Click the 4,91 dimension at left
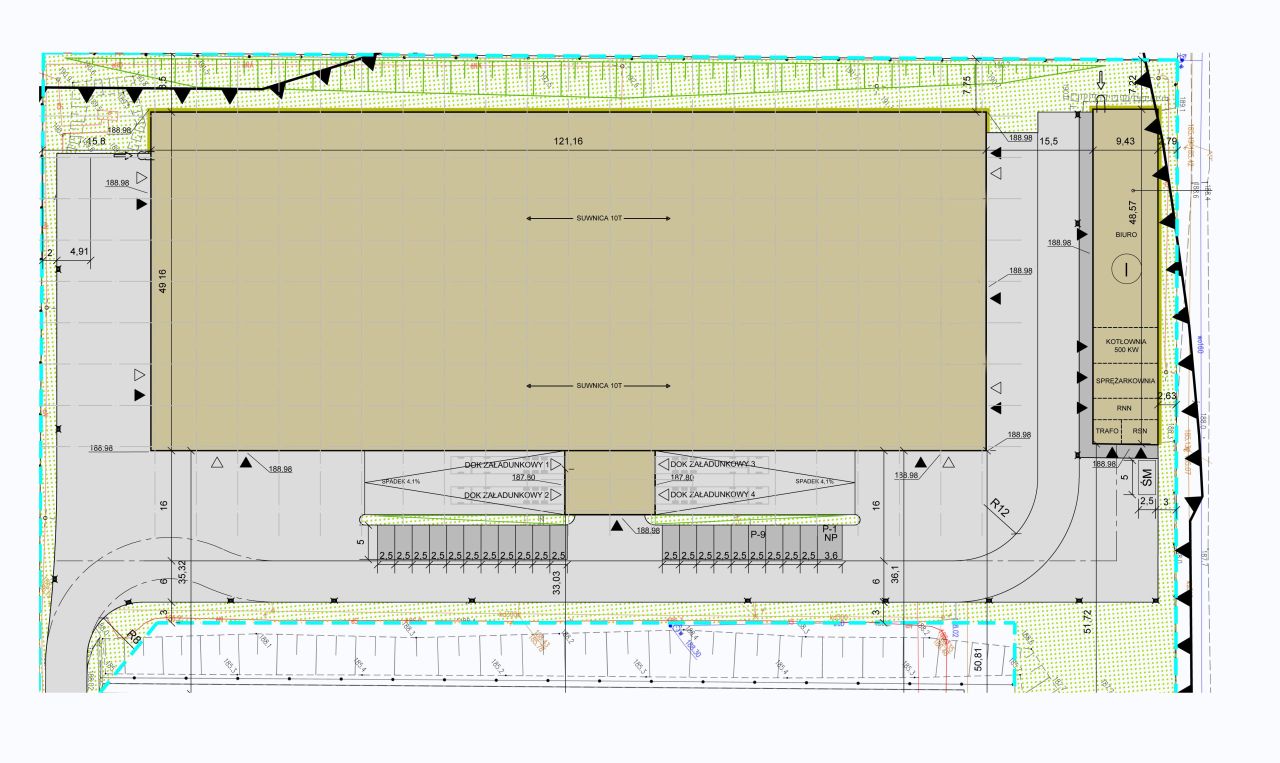 [x=80, y=253]
